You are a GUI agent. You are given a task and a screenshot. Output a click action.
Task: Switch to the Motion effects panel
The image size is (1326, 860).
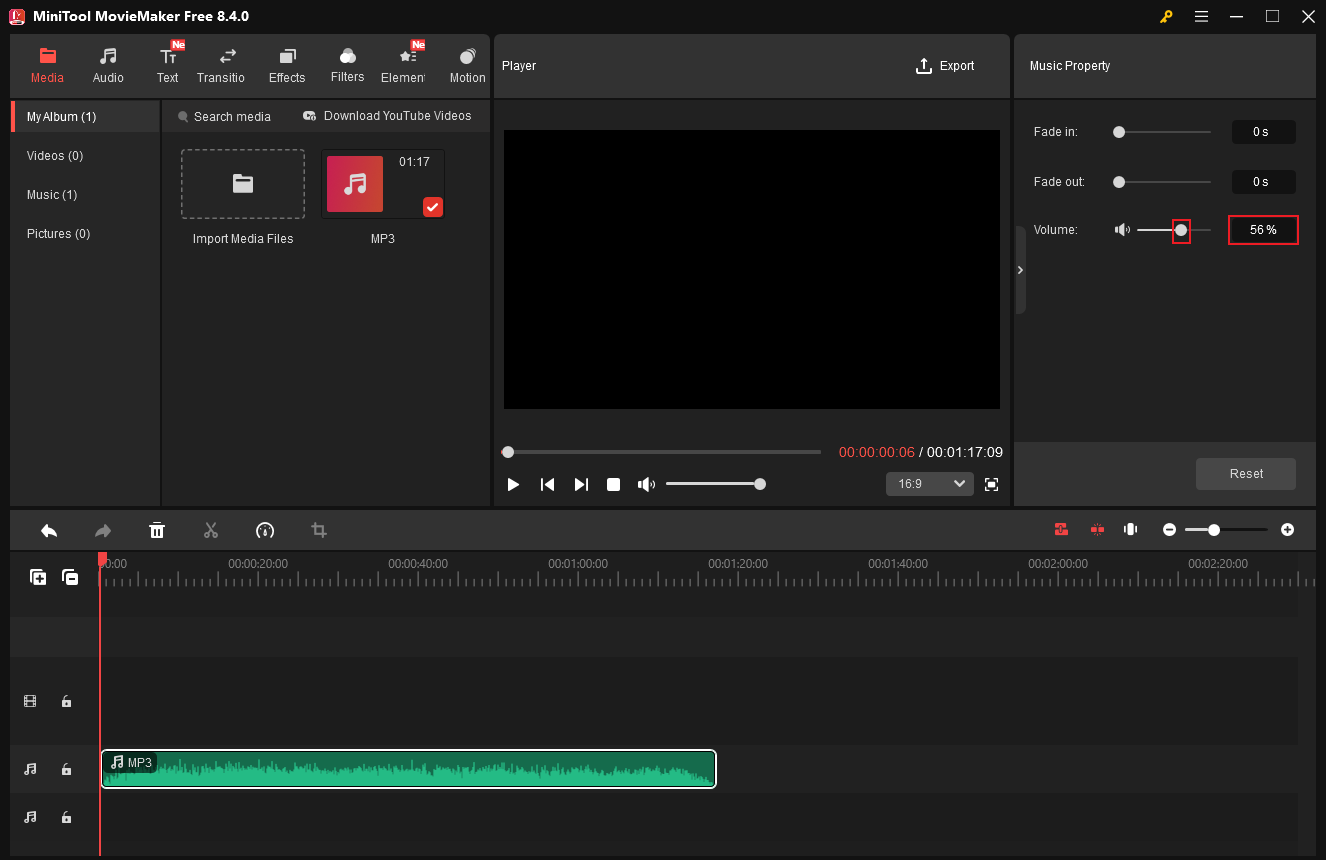pyautogui.click(x=467, y=63)
